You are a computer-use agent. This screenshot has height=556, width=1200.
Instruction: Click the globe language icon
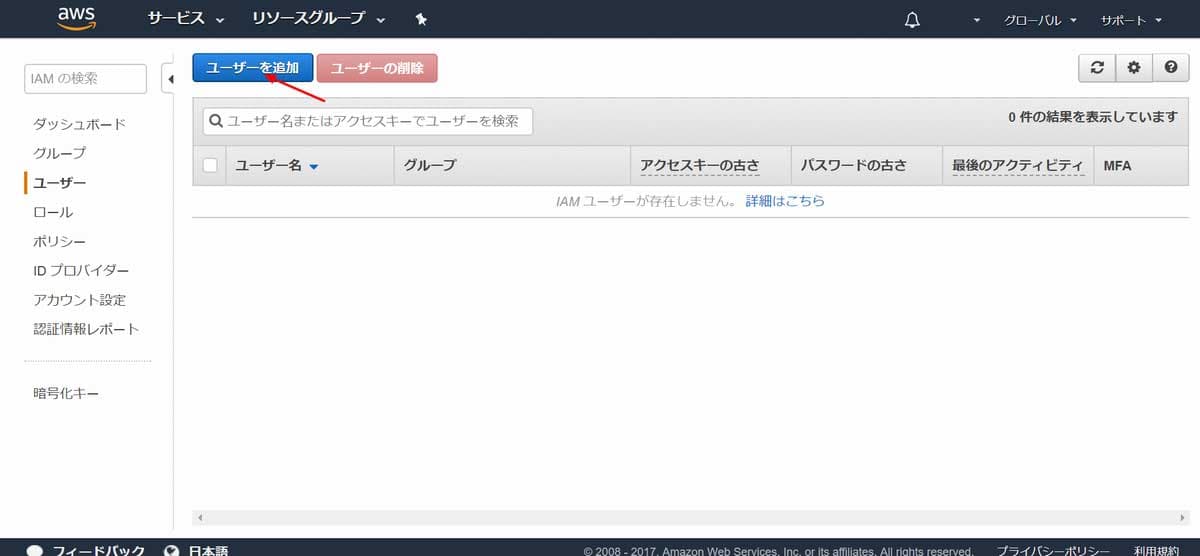click(172, 551)
